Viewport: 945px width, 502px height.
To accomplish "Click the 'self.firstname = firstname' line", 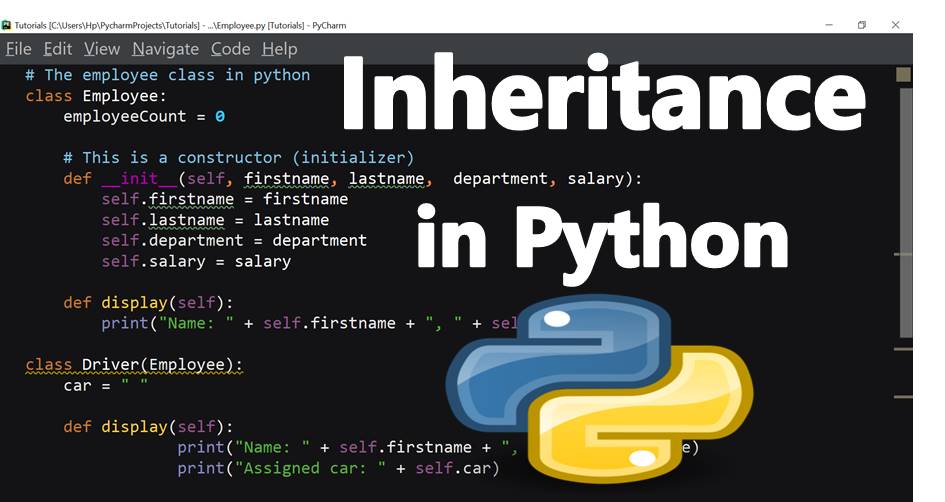I will pyautogui.click(x=225, y=199).
